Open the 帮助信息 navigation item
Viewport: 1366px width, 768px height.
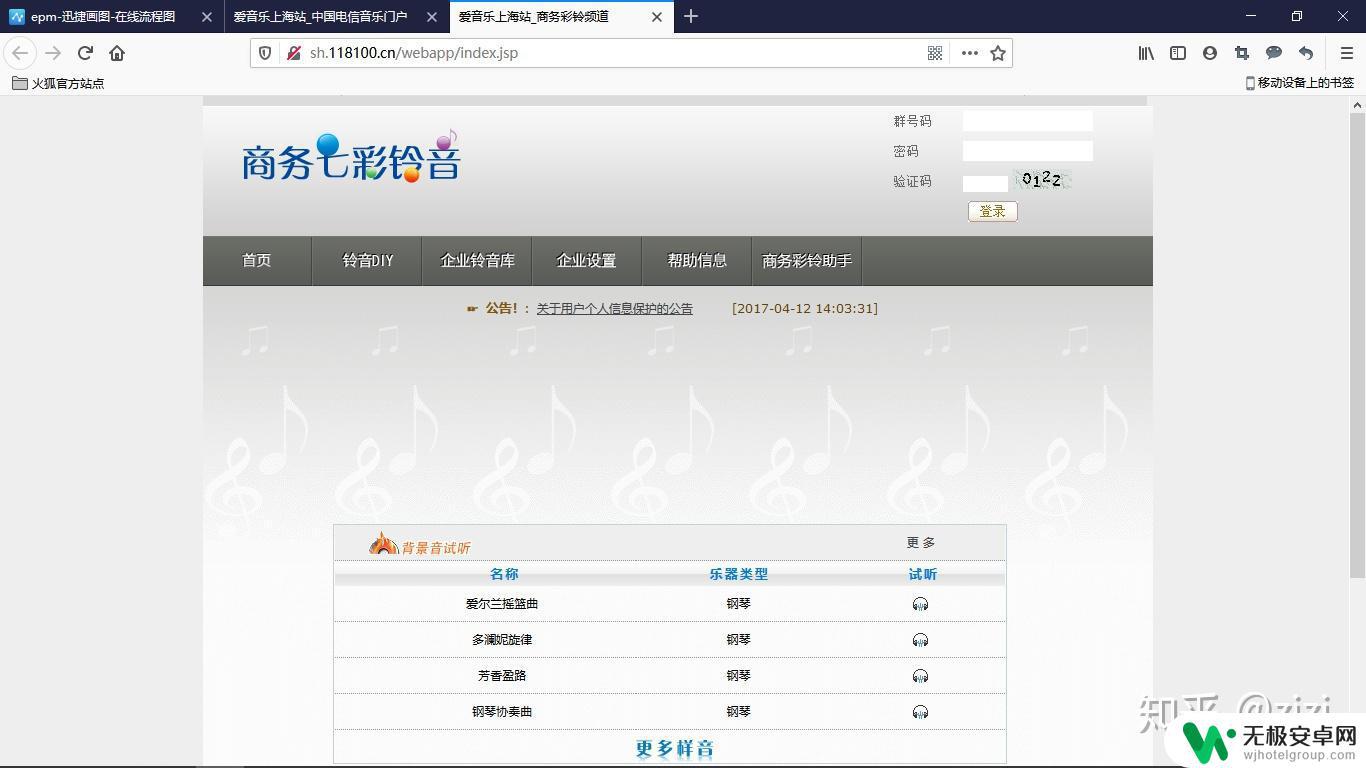tap(697, 261)
